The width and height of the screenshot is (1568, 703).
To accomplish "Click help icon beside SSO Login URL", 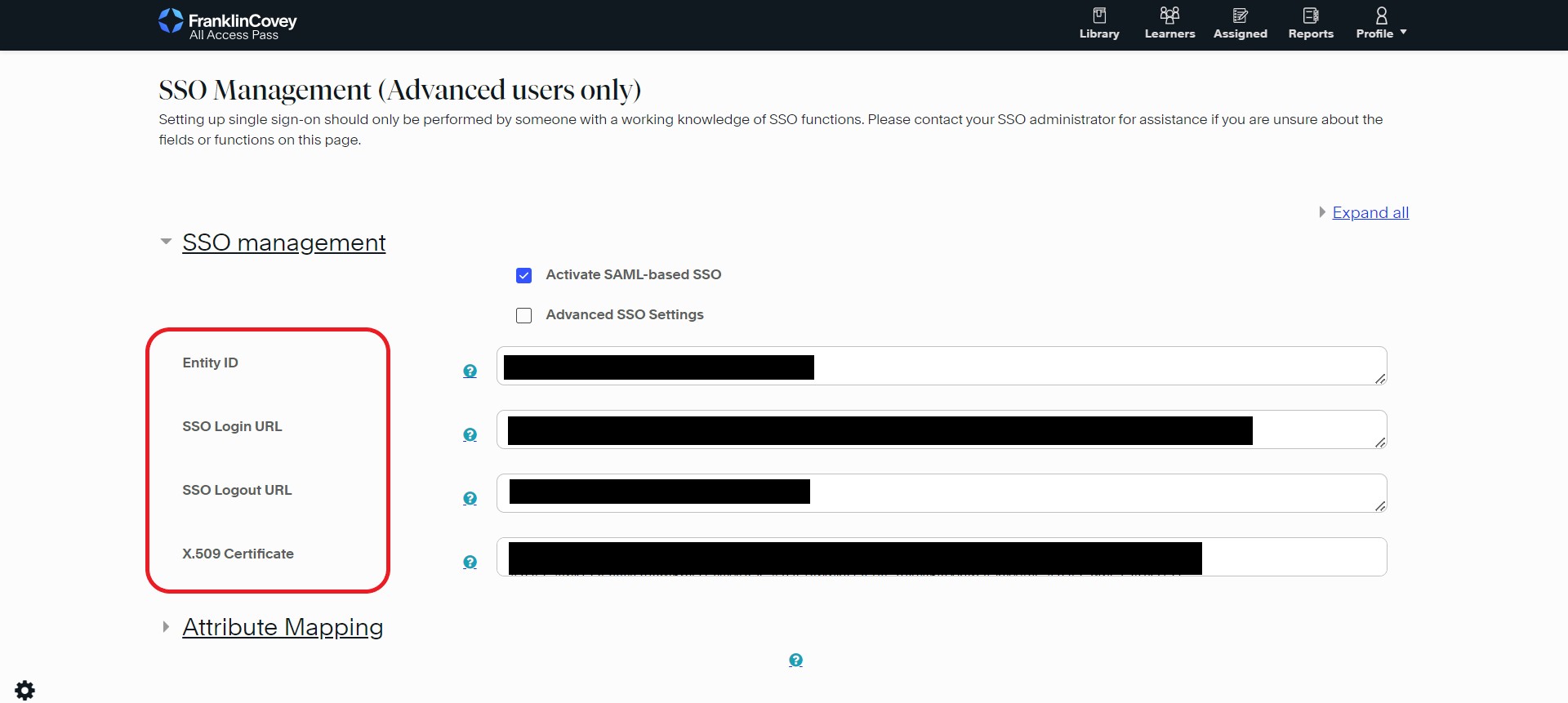I will [470, 435].
